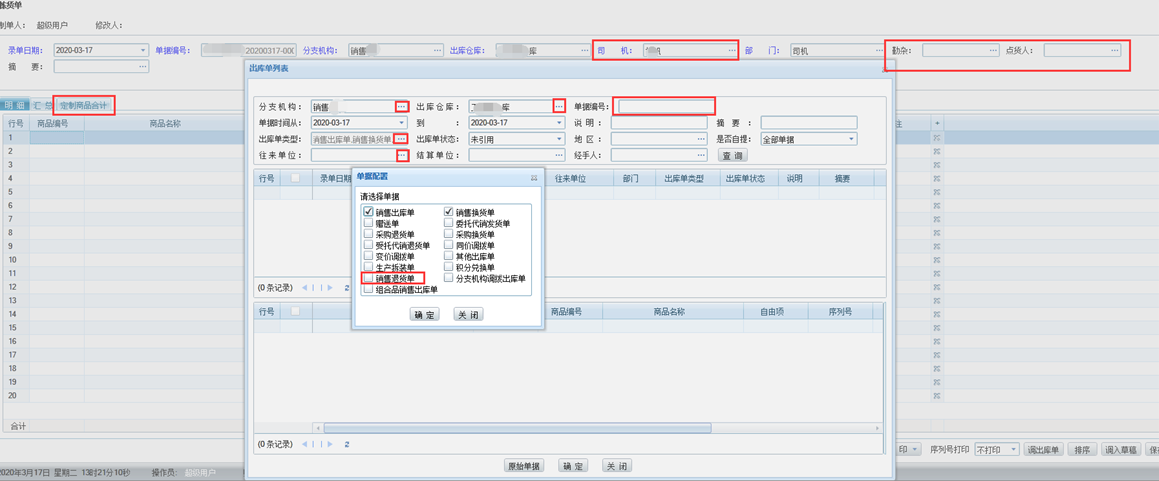Click 调出库单 button
The width and height of the screenshot is (1159, 481).
click(1043, 449)
